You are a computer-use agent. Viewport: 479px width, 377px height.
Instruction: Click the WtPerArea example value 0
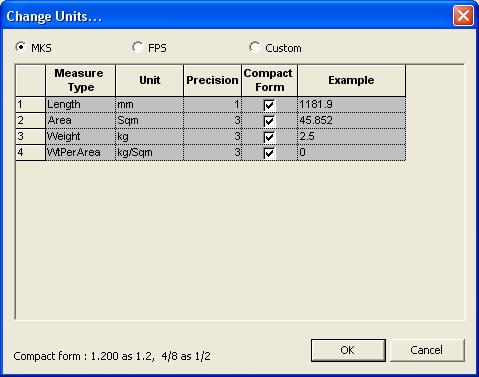tap(351, 152)
